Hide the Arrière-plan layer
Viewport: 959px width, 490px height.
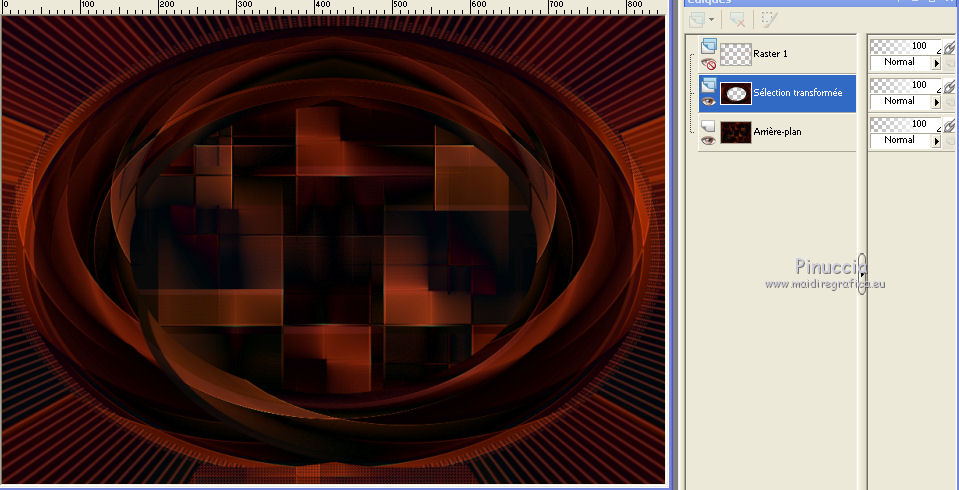[708, 140]
